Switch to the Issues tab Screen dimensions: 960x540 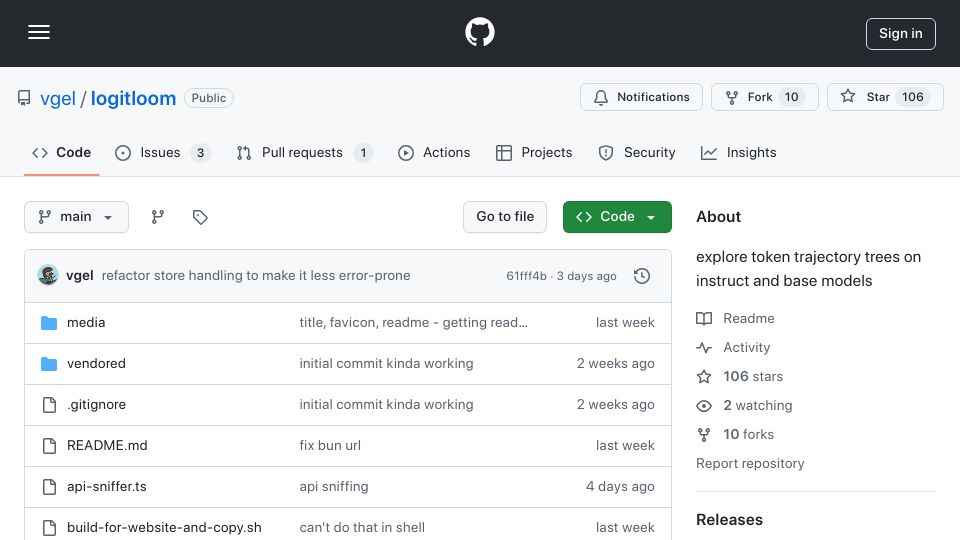click(x=162, y=152)
